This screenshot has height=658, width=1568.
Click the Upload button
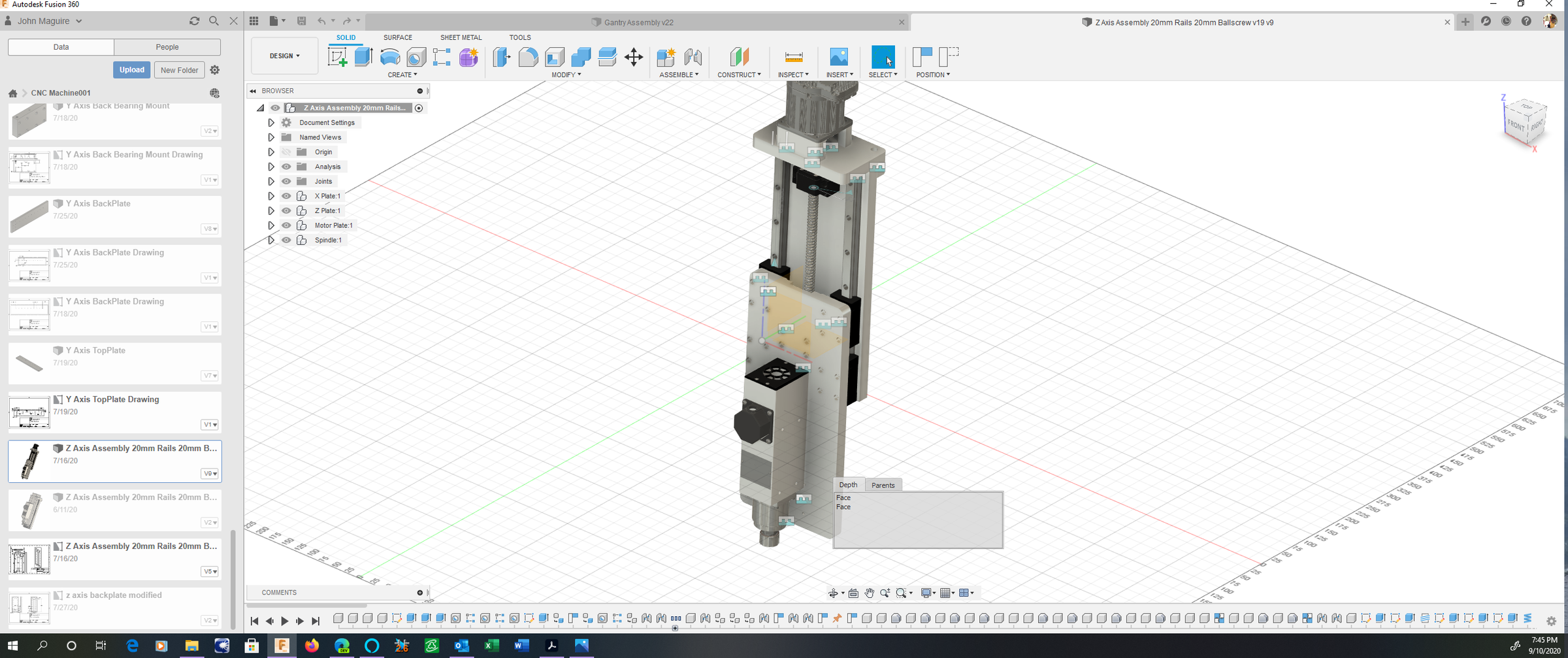click(131, 70)
